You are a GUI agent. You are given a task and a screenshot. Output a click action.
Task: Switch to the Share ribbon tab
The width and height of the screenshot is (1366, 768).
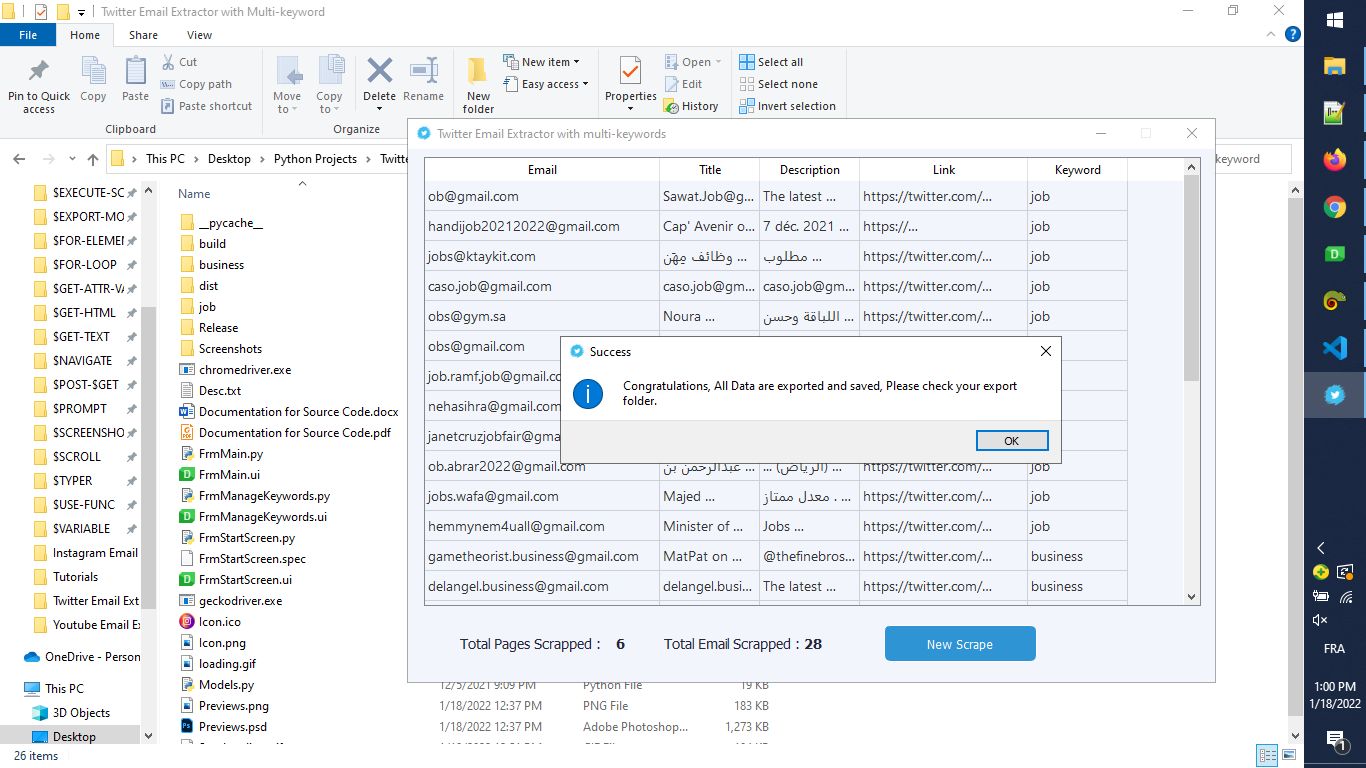(x=143, y=35)
